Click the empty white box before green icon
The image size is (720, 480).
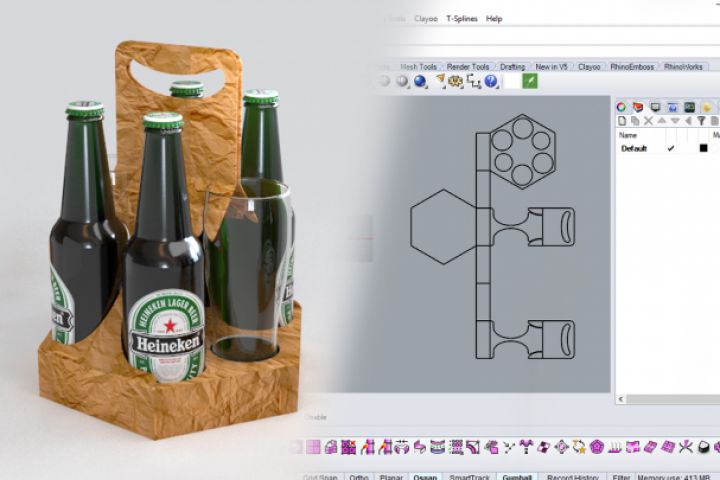512,81
